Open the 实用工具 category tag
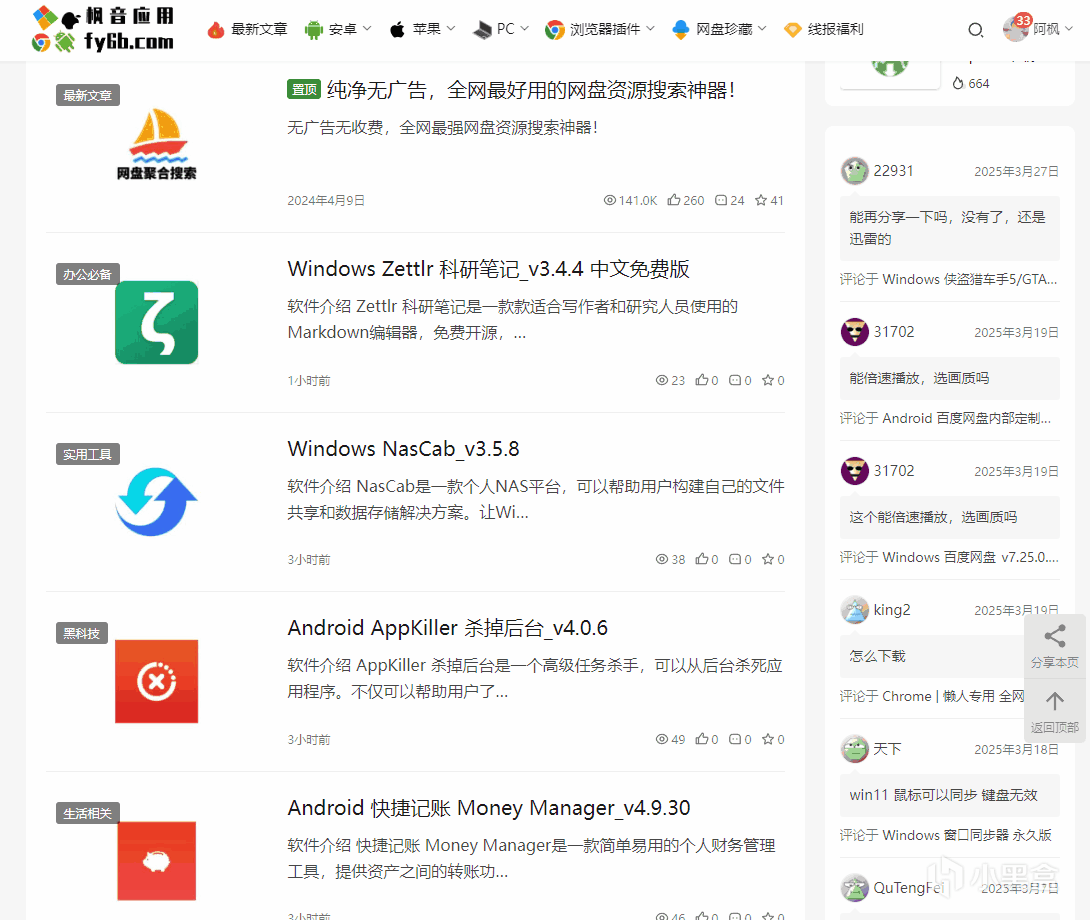 (x=88, y=454)
